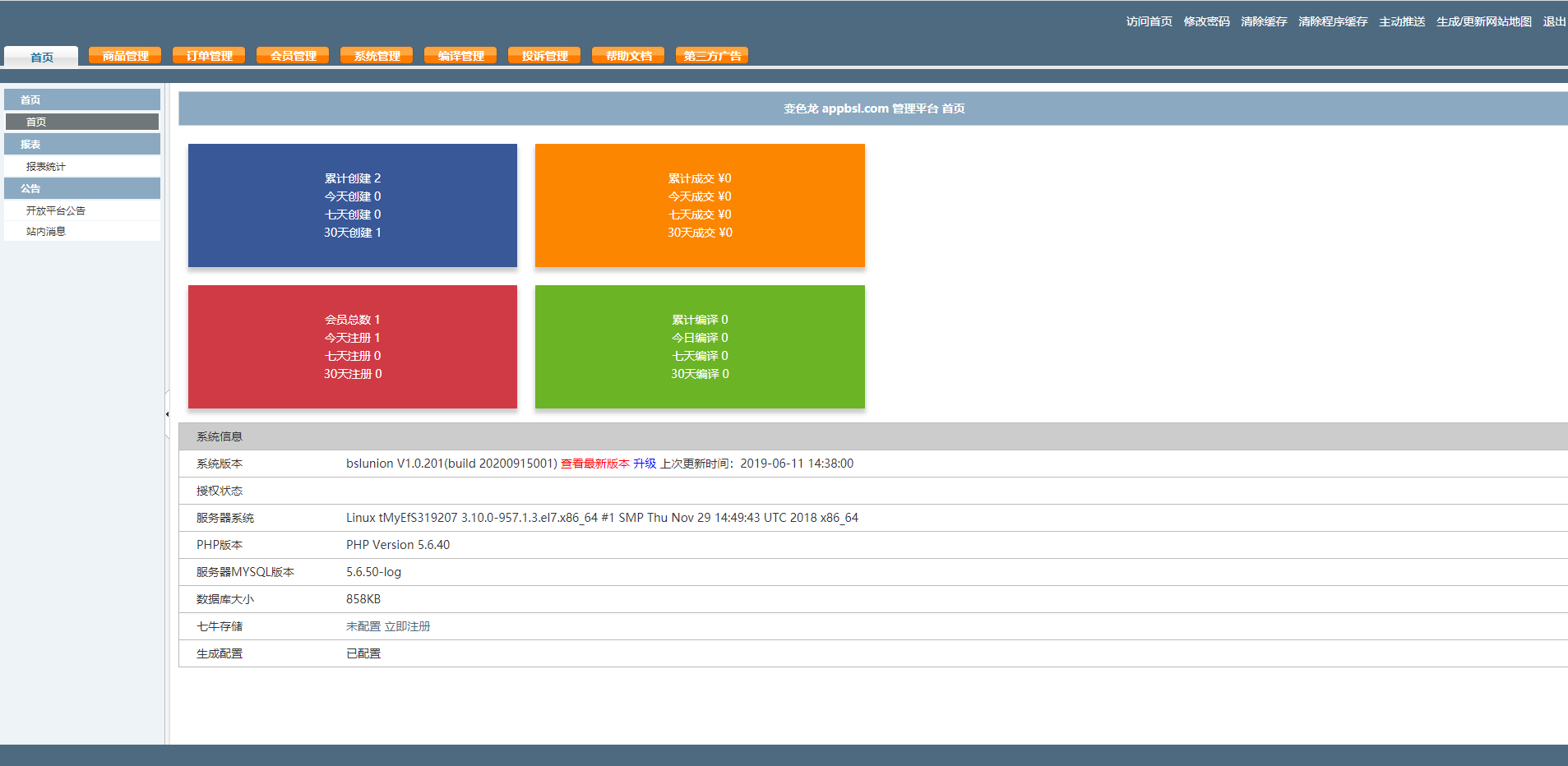Log out using the 退出 link
The height and width of the screenshot is (766, 1568).
1554,21
